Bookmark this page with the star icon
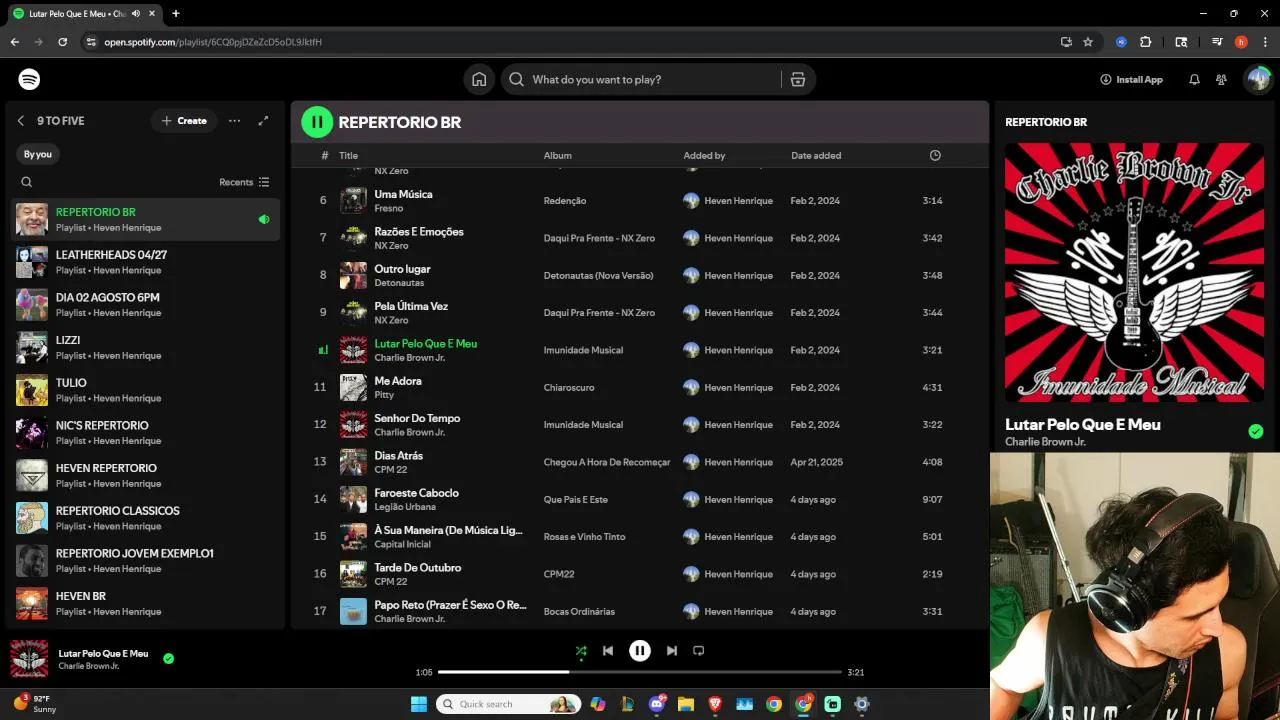Image resolution: width=1280 pixels, height=720 pixels. [1088, 42]
